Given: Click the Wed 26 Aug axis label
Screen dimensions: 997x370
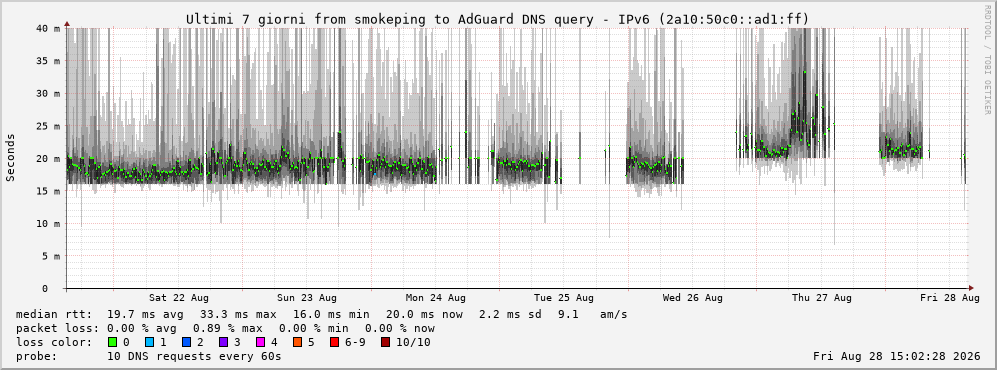Looking at the screenshot, I should click(692, 298).
